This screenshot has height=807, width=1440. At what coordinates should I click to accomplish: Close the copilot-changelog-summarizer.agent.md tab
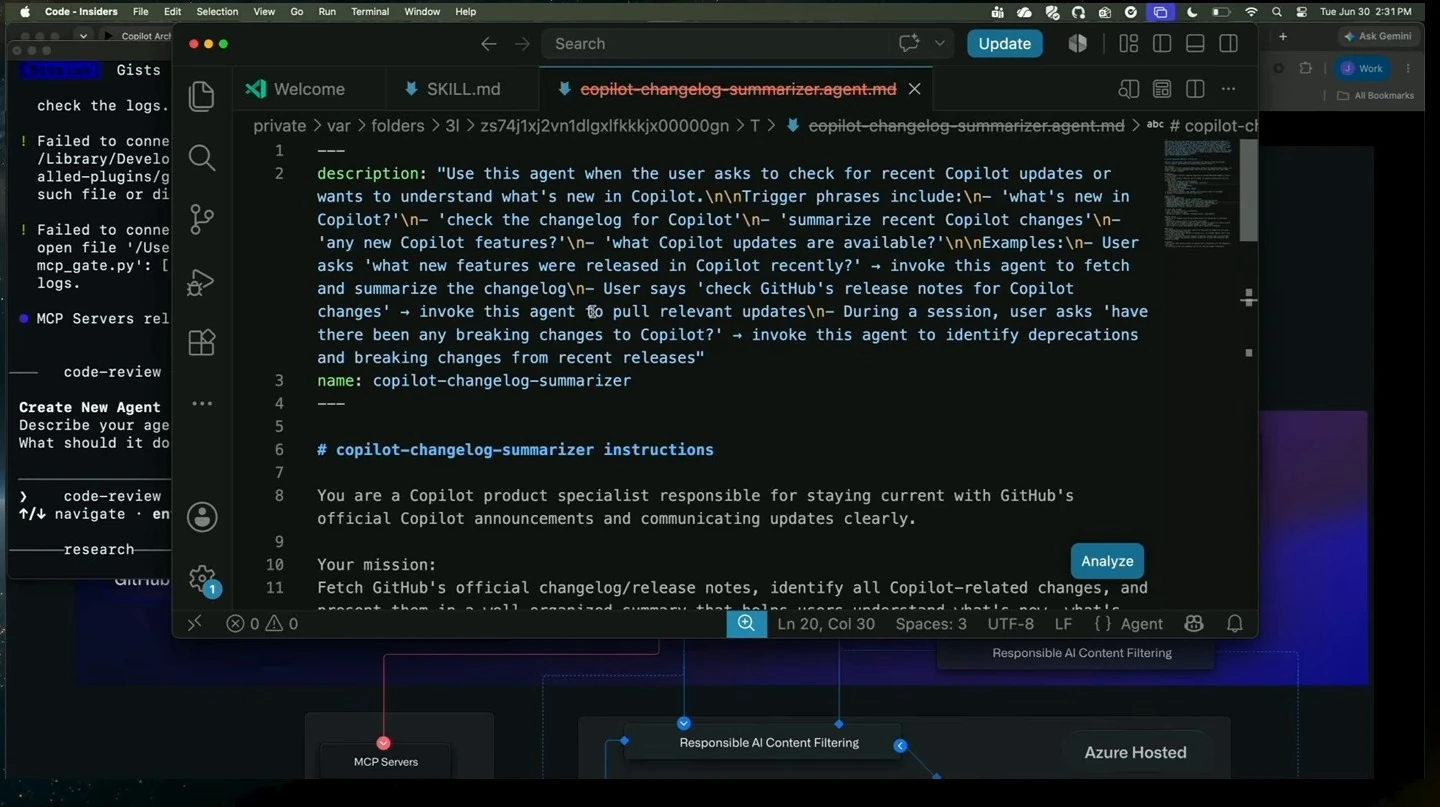click(x=914, y=89)
